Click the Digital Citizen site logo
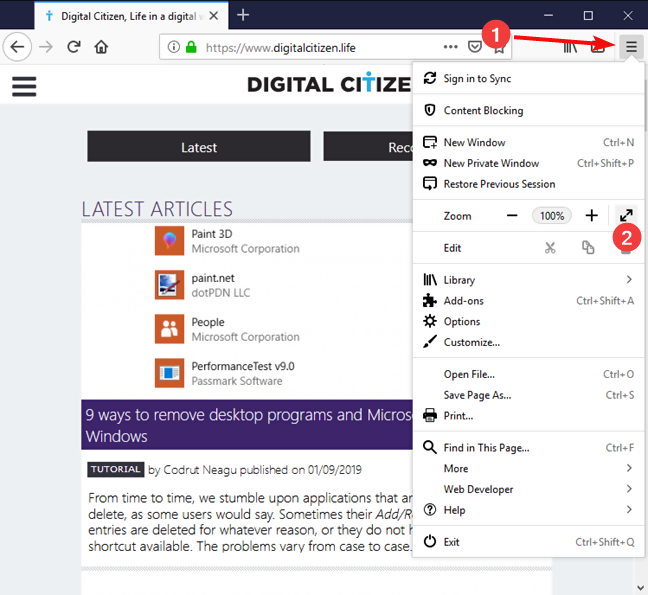 (329, 84)
